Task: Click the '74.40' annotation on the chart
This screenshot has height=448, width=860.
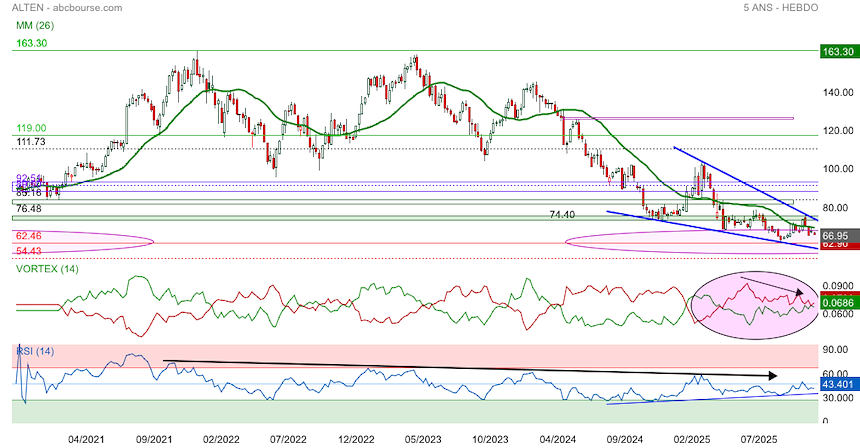Action: pyautogui.click(x=562, y=215)
